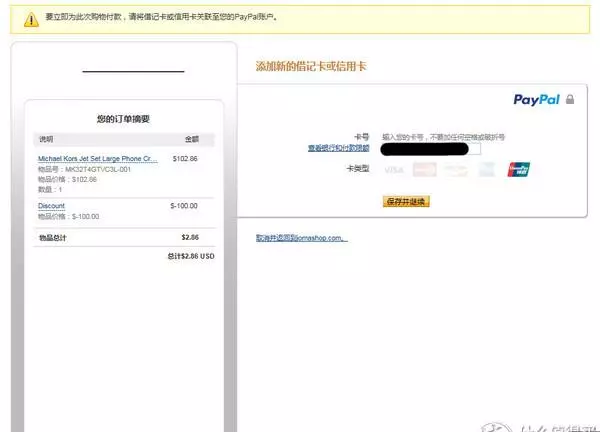Click the 添加新的借记卡或信用卡 heading

click(x=311, y=66)
